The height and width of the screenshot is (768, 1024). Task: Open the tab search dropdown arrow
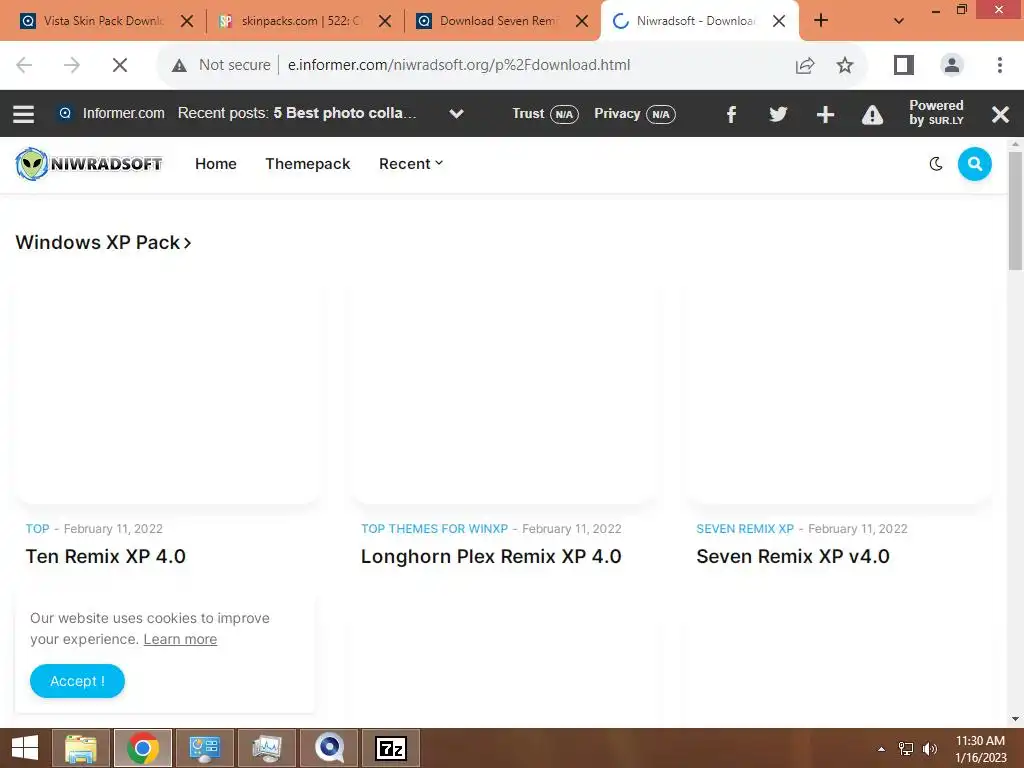[899, 21]
